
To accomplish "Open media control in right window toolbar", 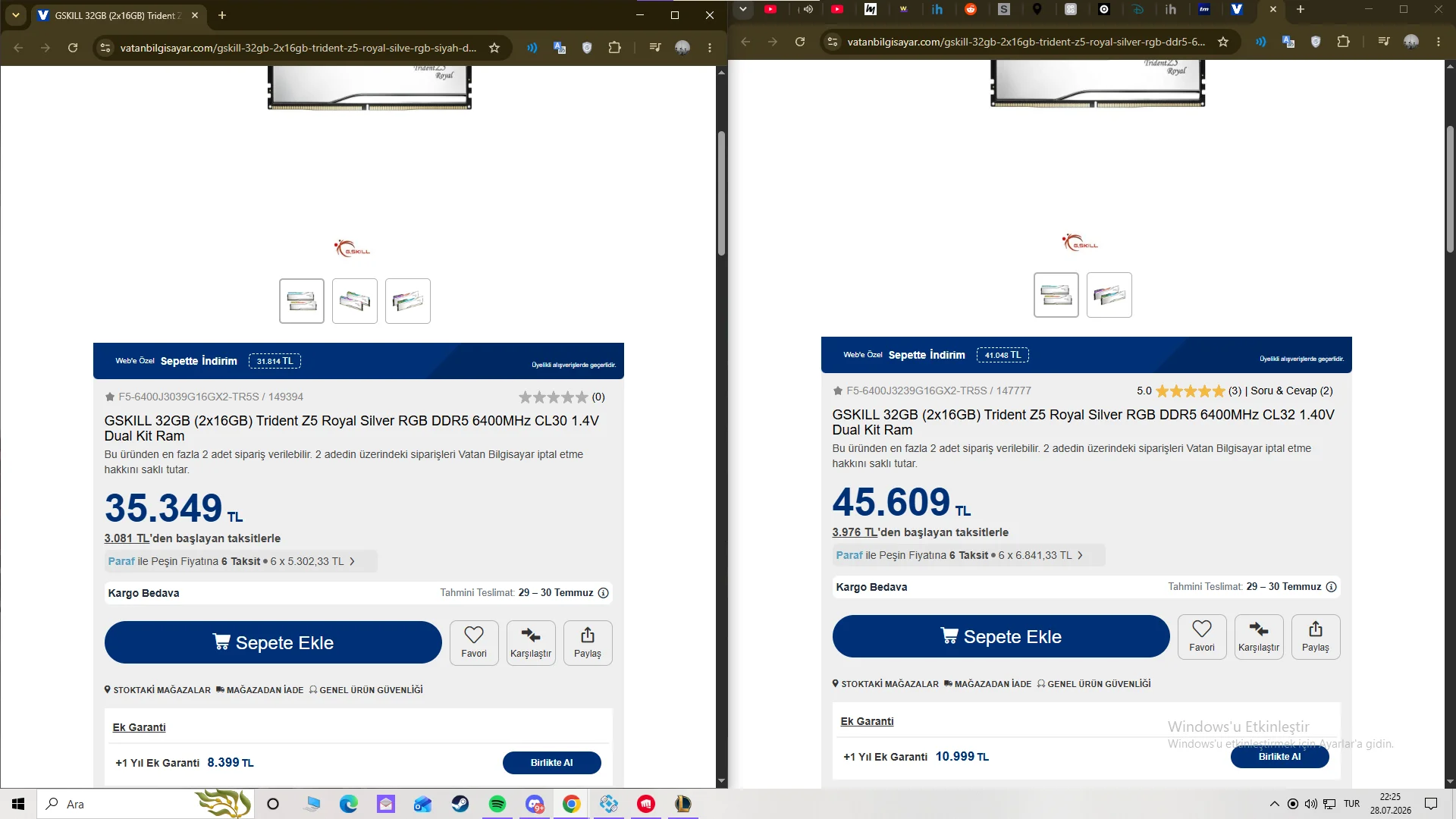I will pyautogui.click(x=1384, y=42).
